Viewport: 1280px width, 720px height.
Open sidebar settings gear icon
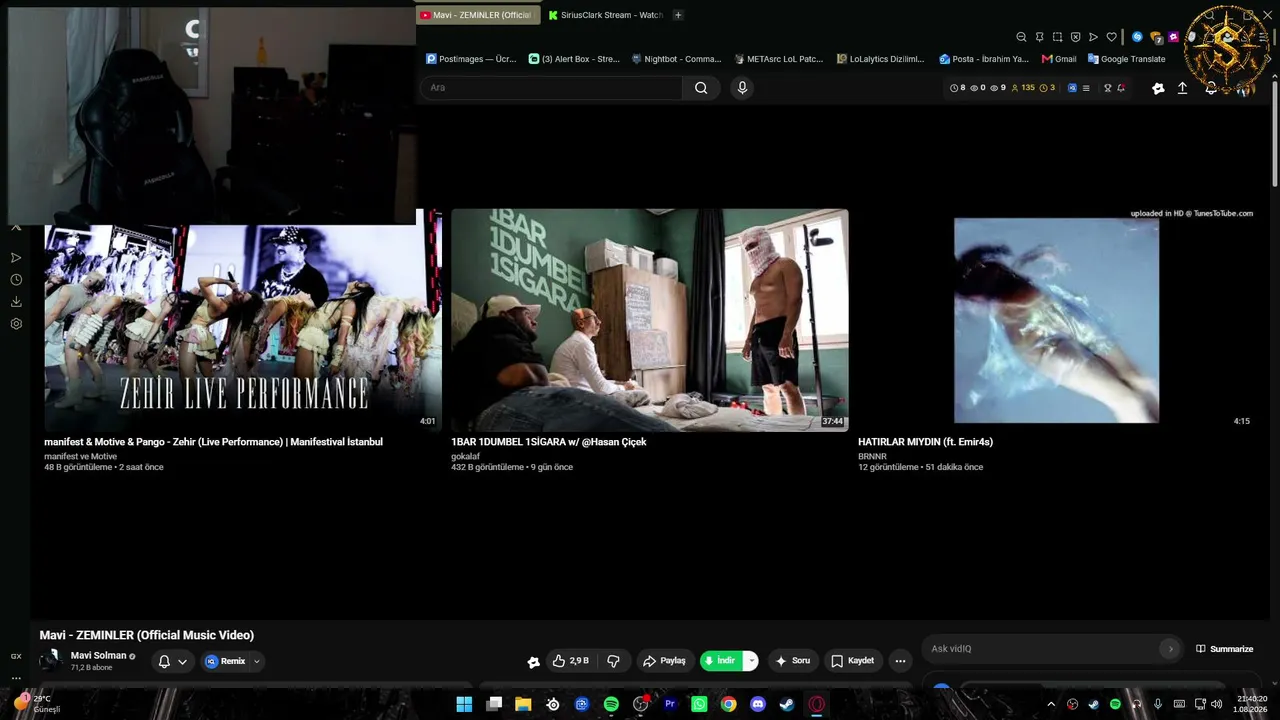point(16,324)
